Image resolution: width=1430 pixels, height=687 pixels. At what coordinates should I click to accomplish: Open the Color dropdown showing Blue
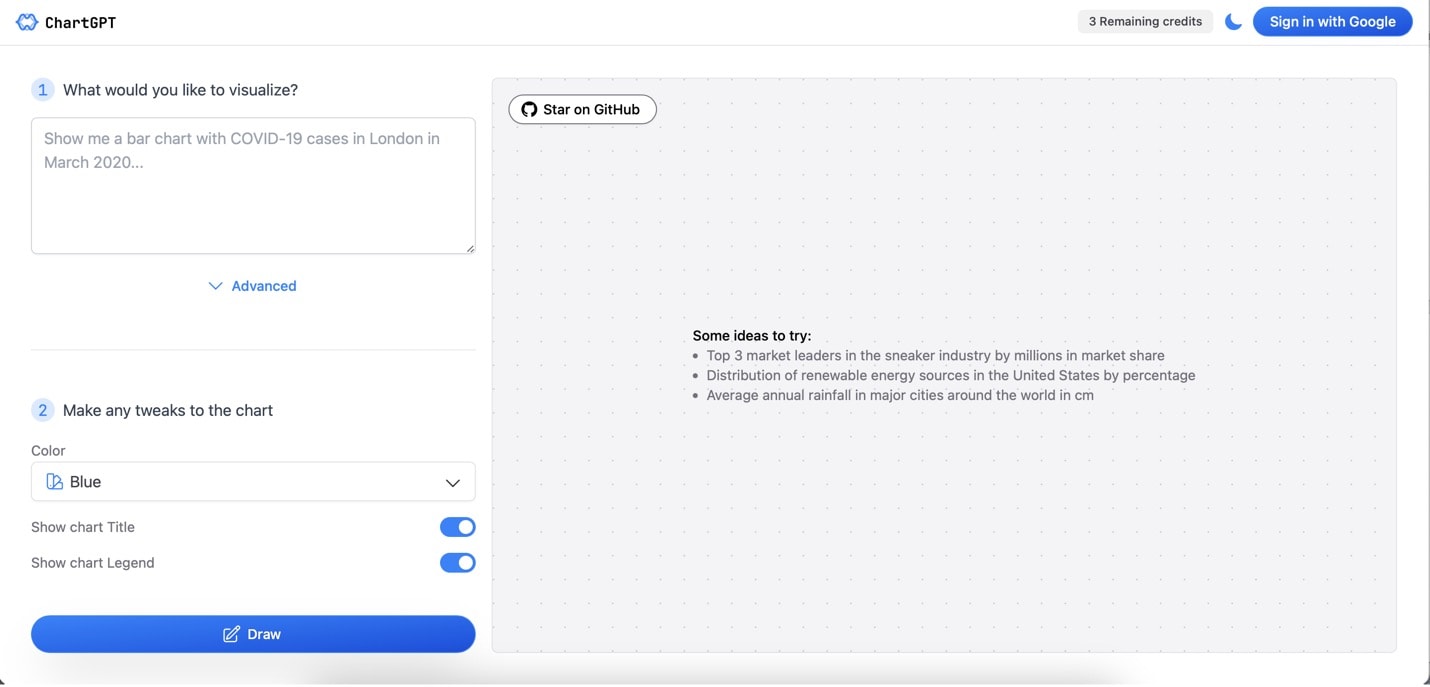(253, 482)
